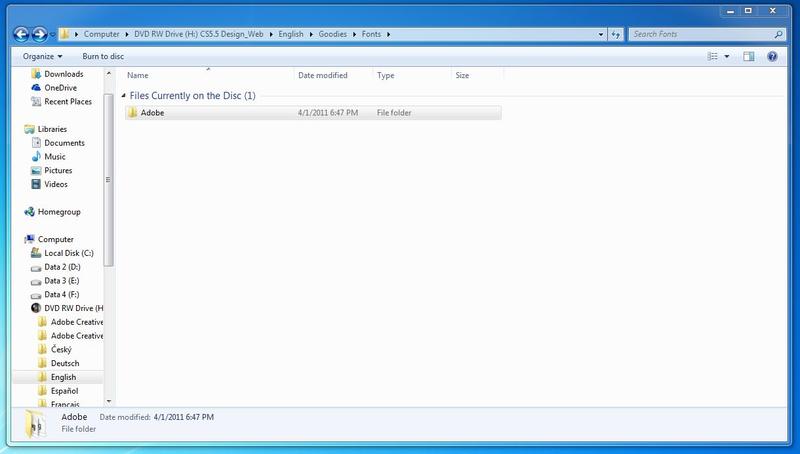Open the Music library

pyautogui.click(x=48, y=157)
